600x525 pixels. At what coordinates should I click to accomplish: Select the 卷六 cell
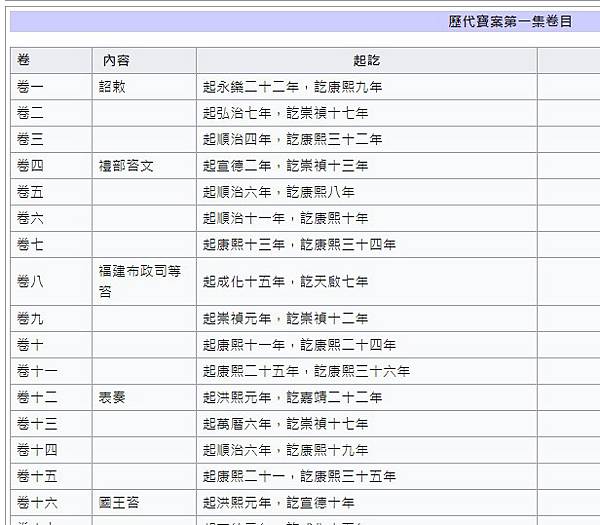[51, 218]
